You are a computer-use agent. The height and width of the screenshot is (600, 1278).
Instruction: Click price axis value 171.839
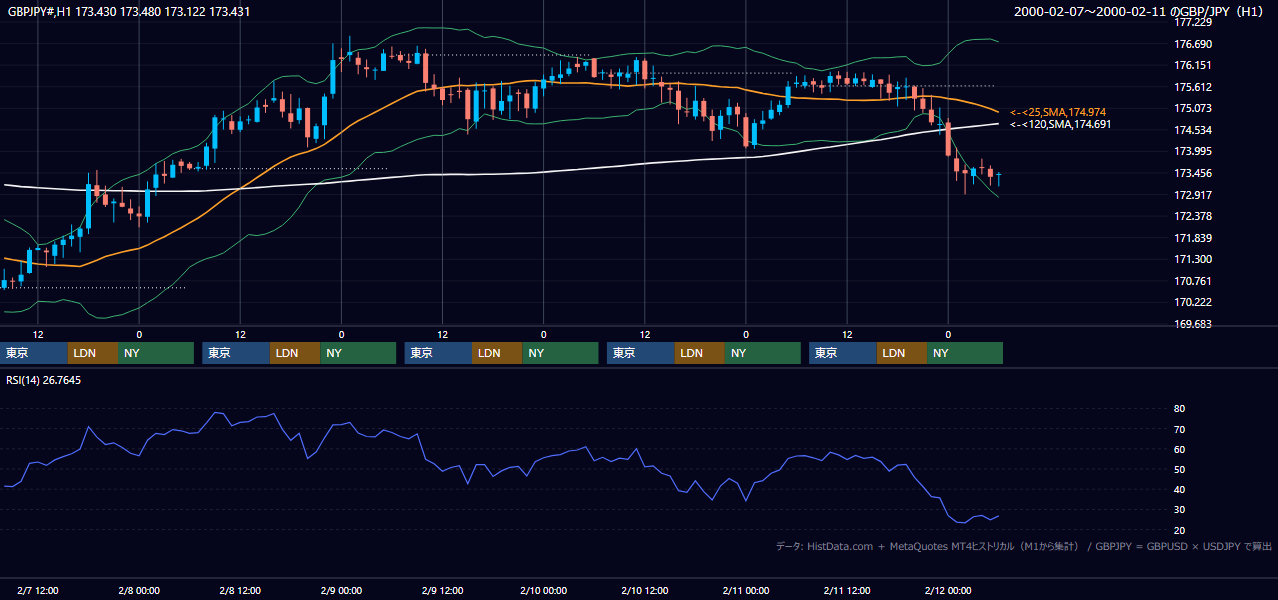click(1193, 239)
